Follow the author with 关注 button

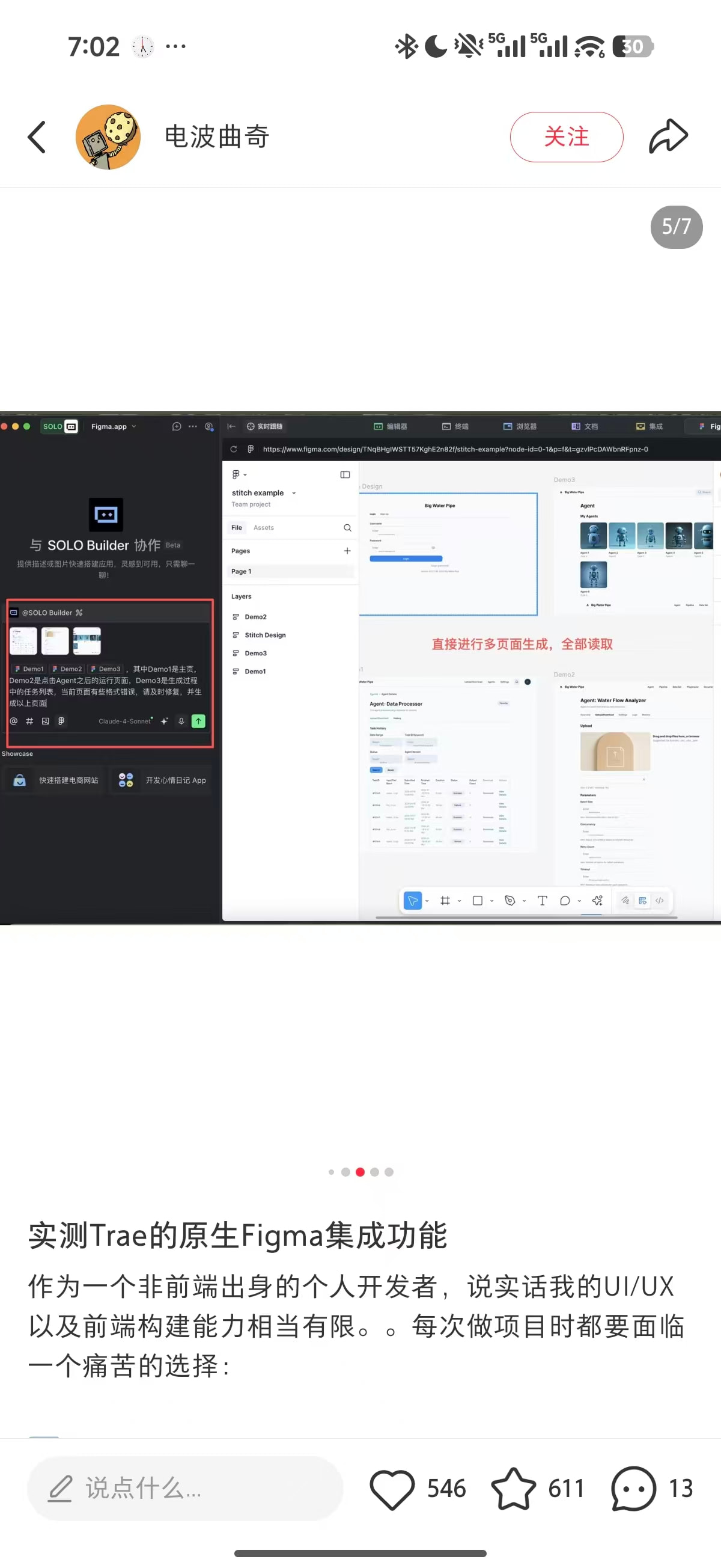pos(566,137)
